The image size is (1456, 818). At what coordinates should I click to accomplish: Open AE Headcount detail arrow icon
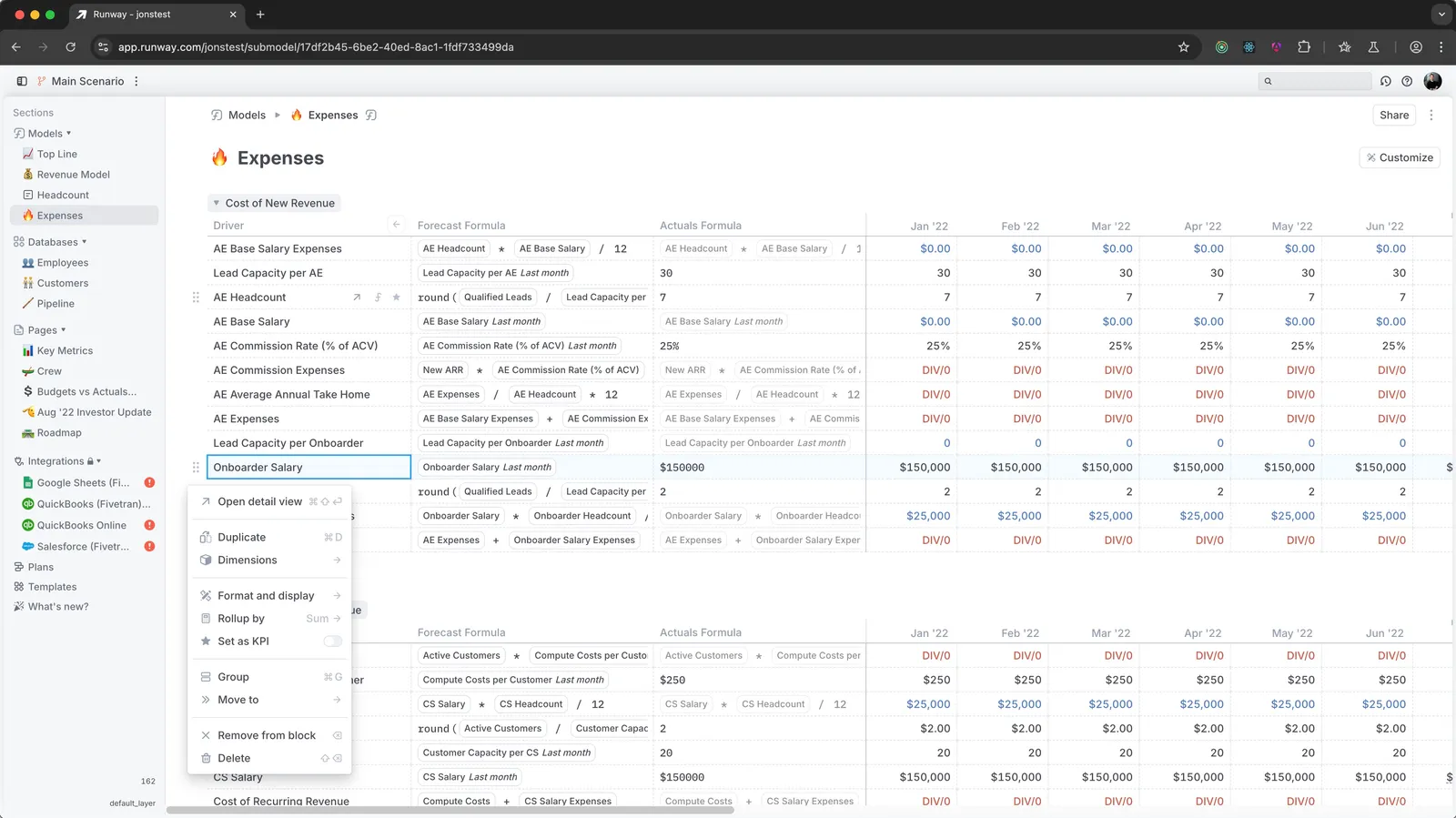(357, 298)
